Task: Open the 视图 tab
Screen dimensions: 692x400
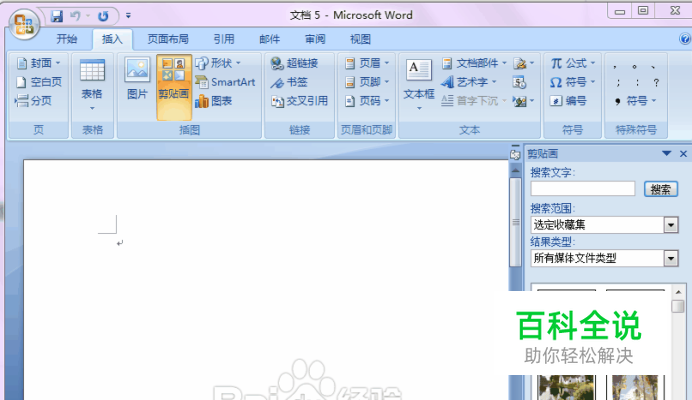Action: (x=360, y=39)
